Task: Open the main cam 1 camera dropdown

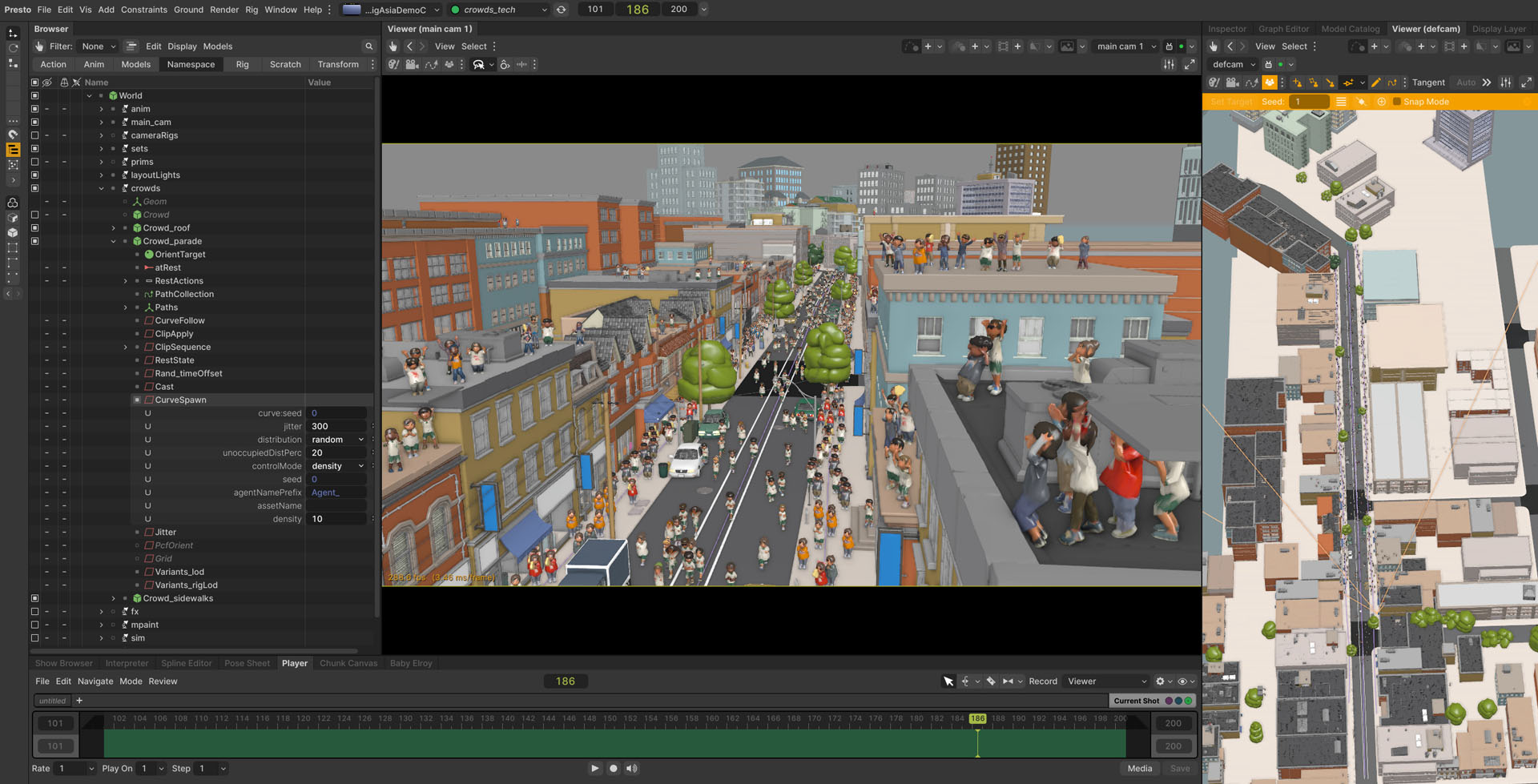Action: (1126, 46)
